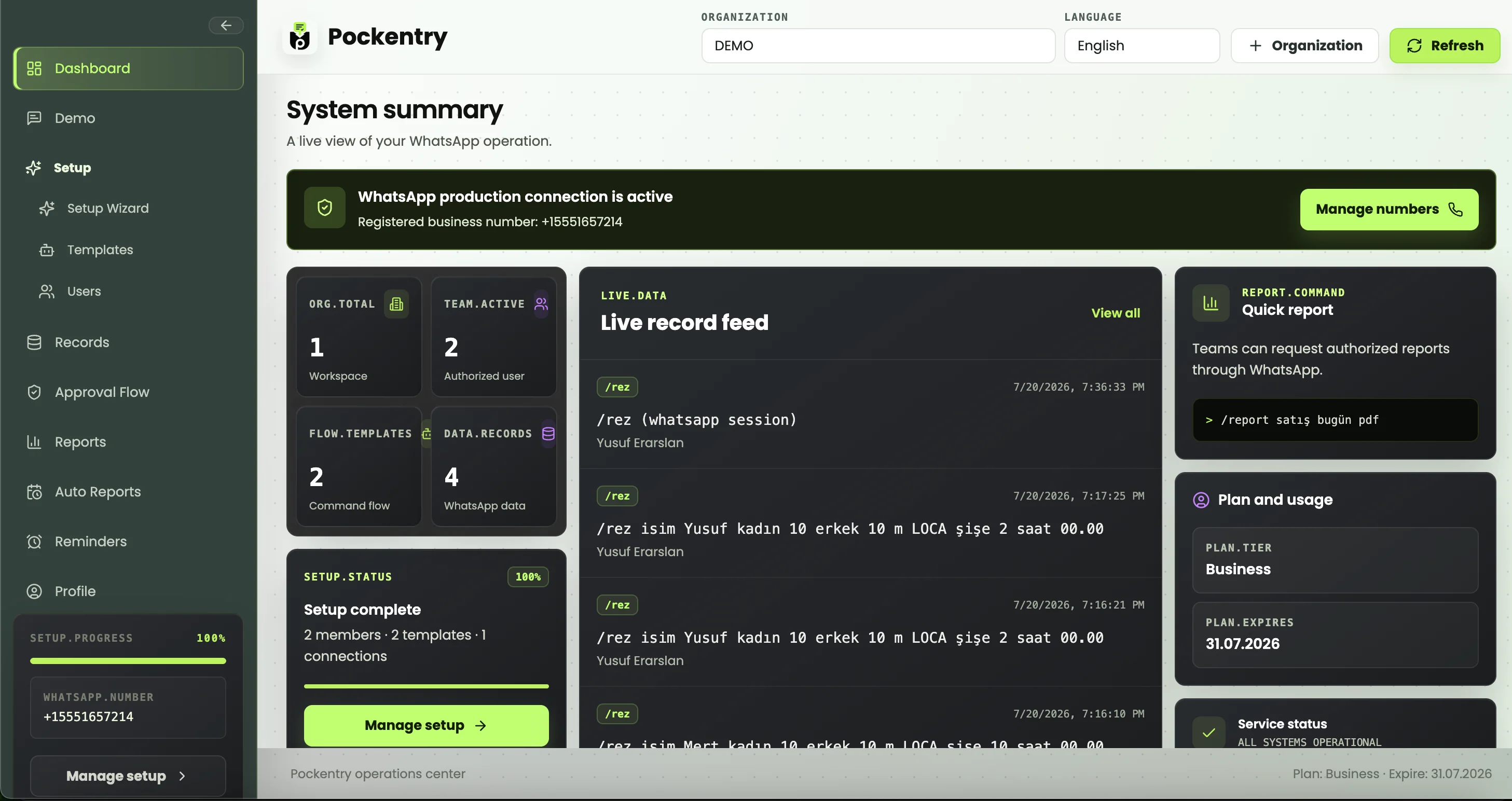Viewport: 1512px width, 801px height.
Task: Open the Dashboard menu item
Action: (x=129, y=68)
